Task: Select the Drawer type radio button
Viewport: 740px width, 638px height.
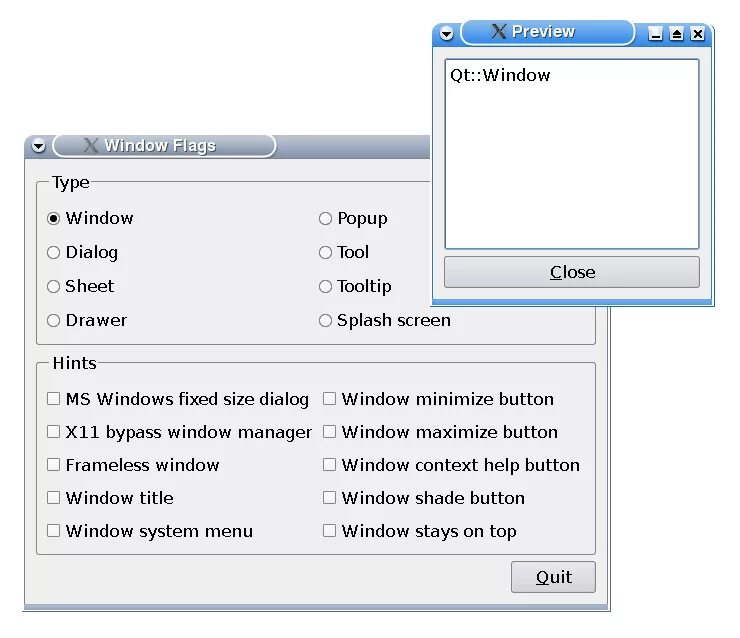Action: coord(53,321)
